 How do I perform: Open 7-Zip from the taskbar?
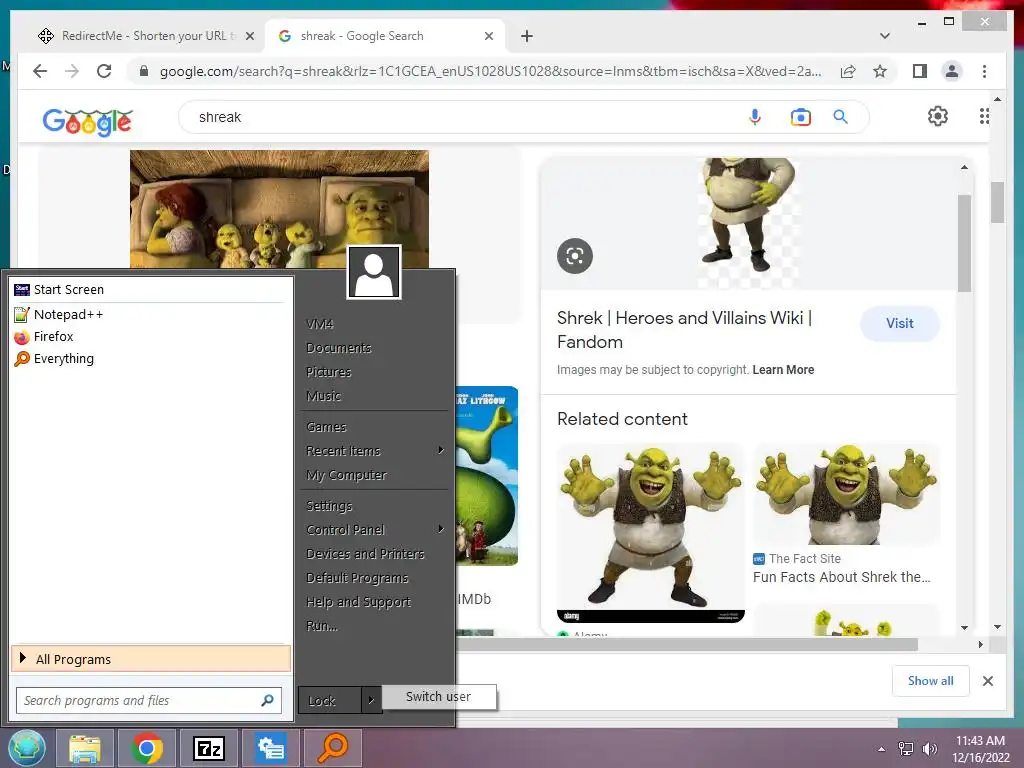pyautogui.click(x=209, y=748)
